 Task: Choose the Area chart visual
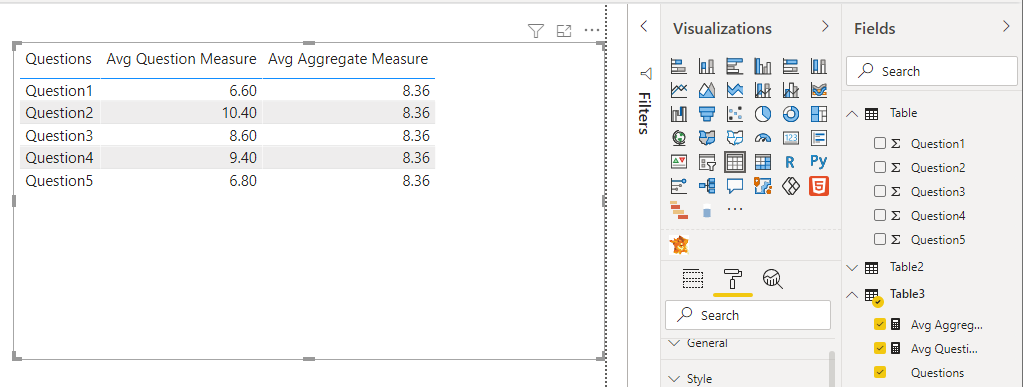(x=707, y=90)
